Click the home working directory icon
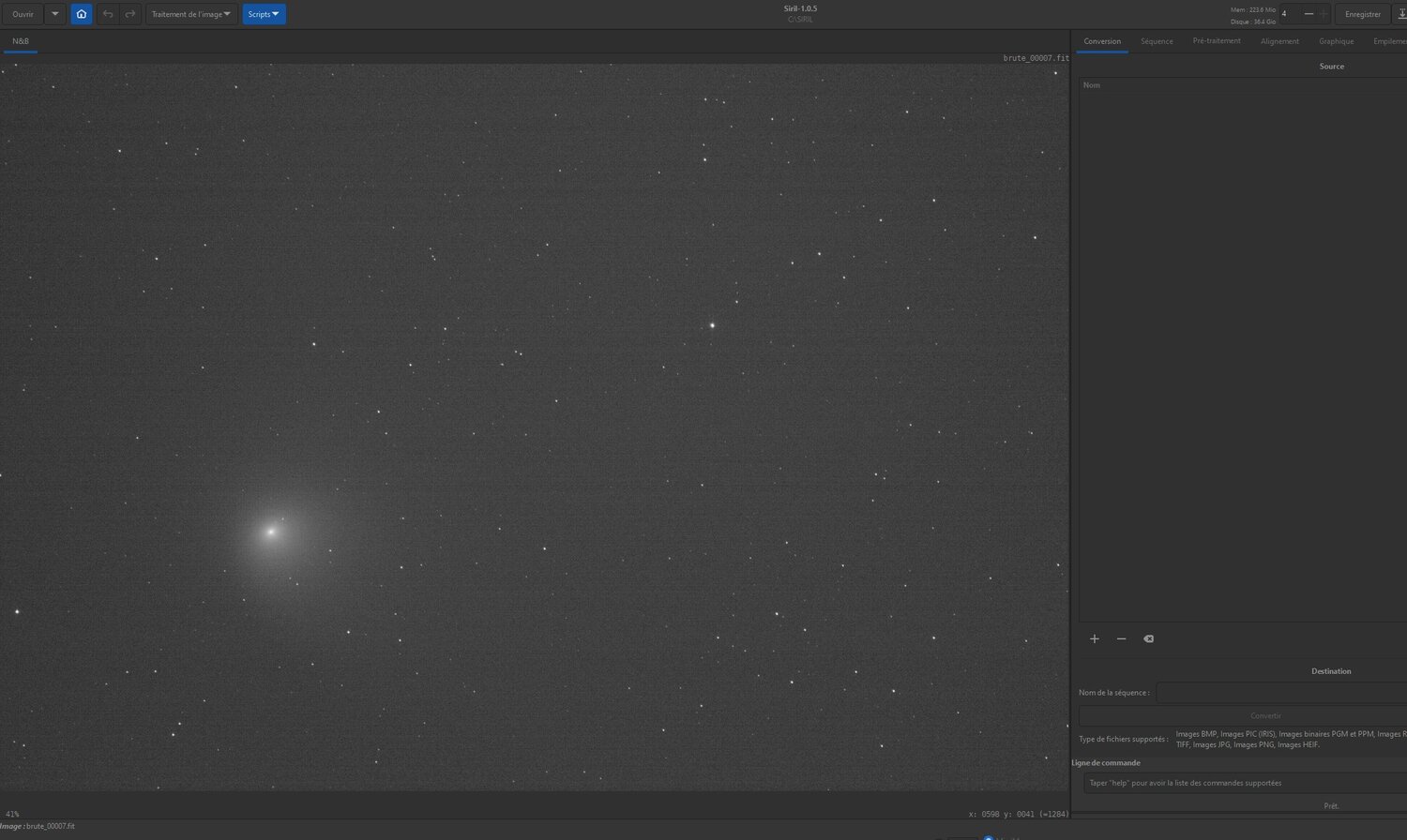Image resolution: width=1407 pixels, height=840 pixels. coord(82,14)
